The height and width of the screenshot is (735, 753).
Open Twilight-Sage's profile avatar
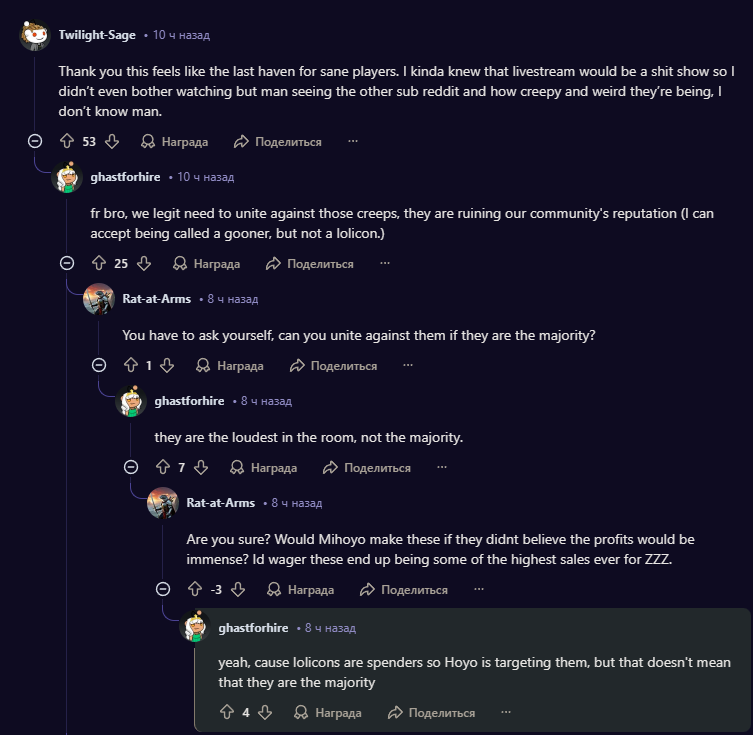[34, 35]
